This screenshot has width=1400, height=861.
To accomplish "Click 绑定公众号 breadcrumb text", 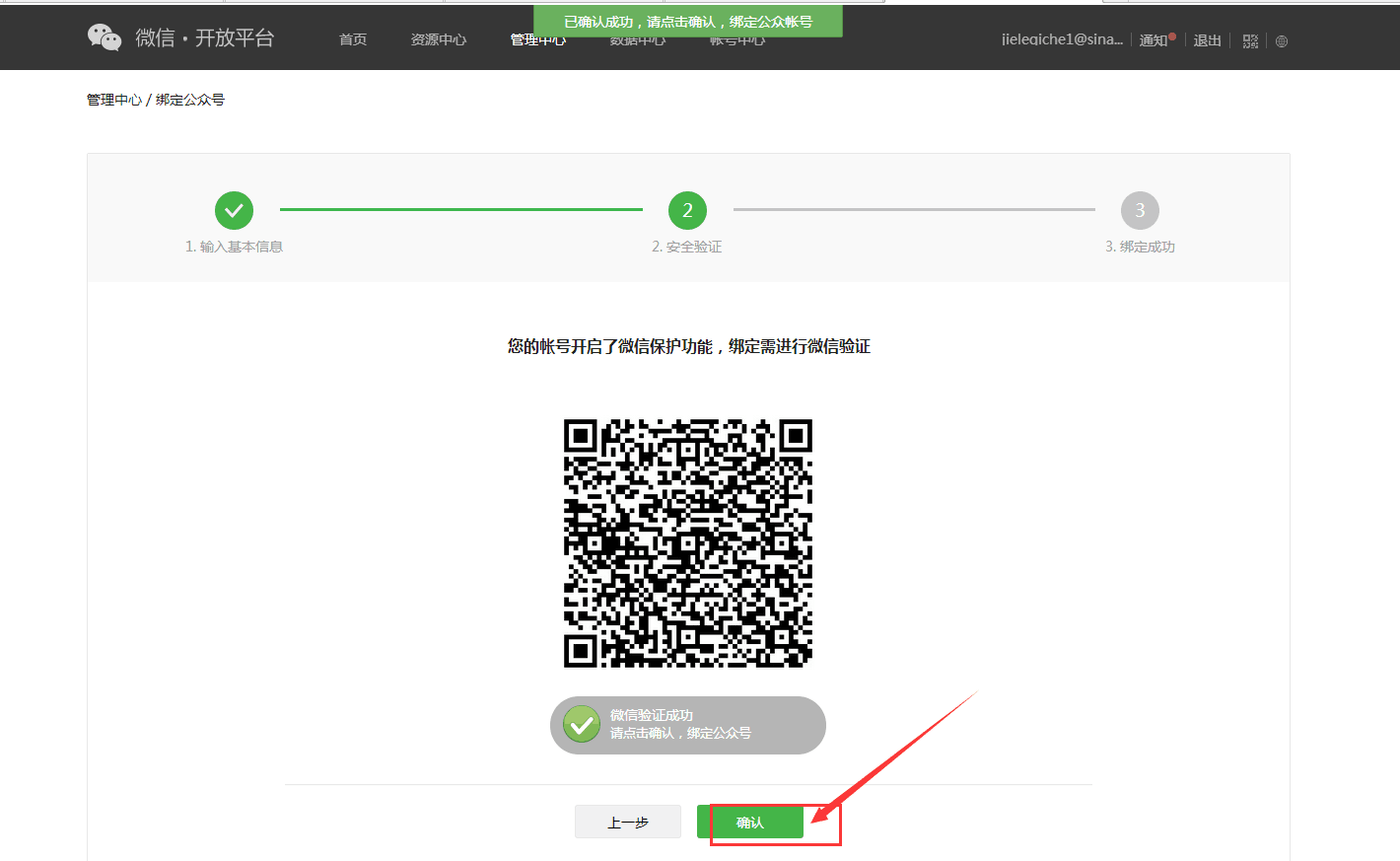I will (190, 100).
